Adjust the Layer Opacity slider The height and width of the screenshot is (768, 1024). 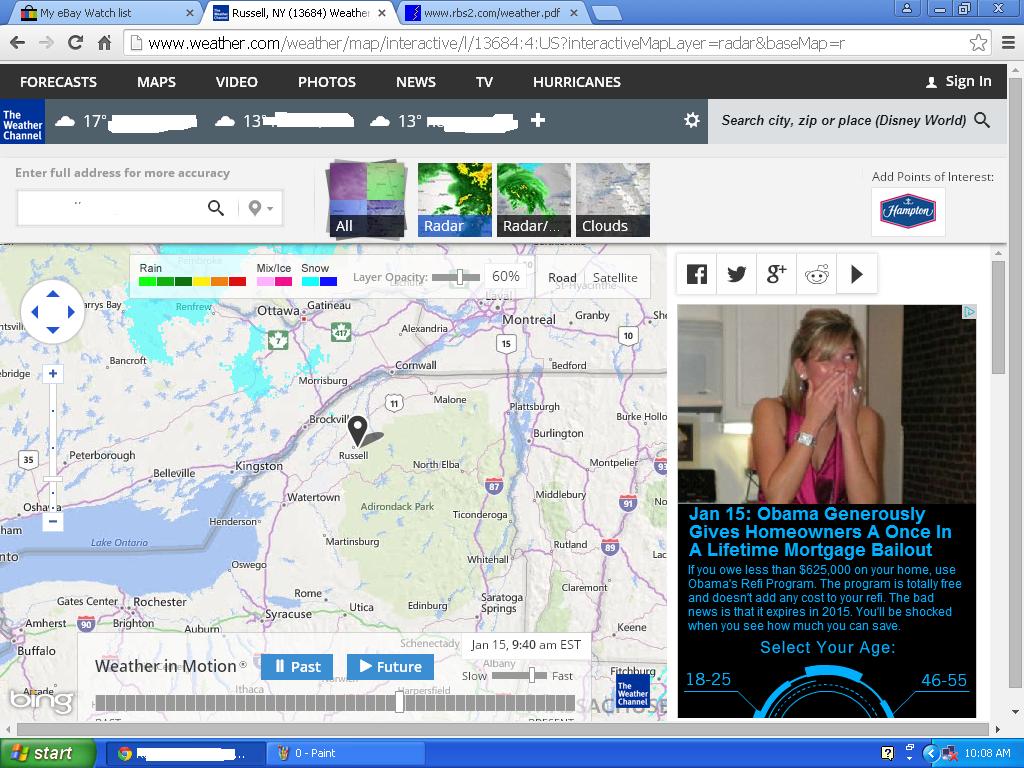[460, 277]
